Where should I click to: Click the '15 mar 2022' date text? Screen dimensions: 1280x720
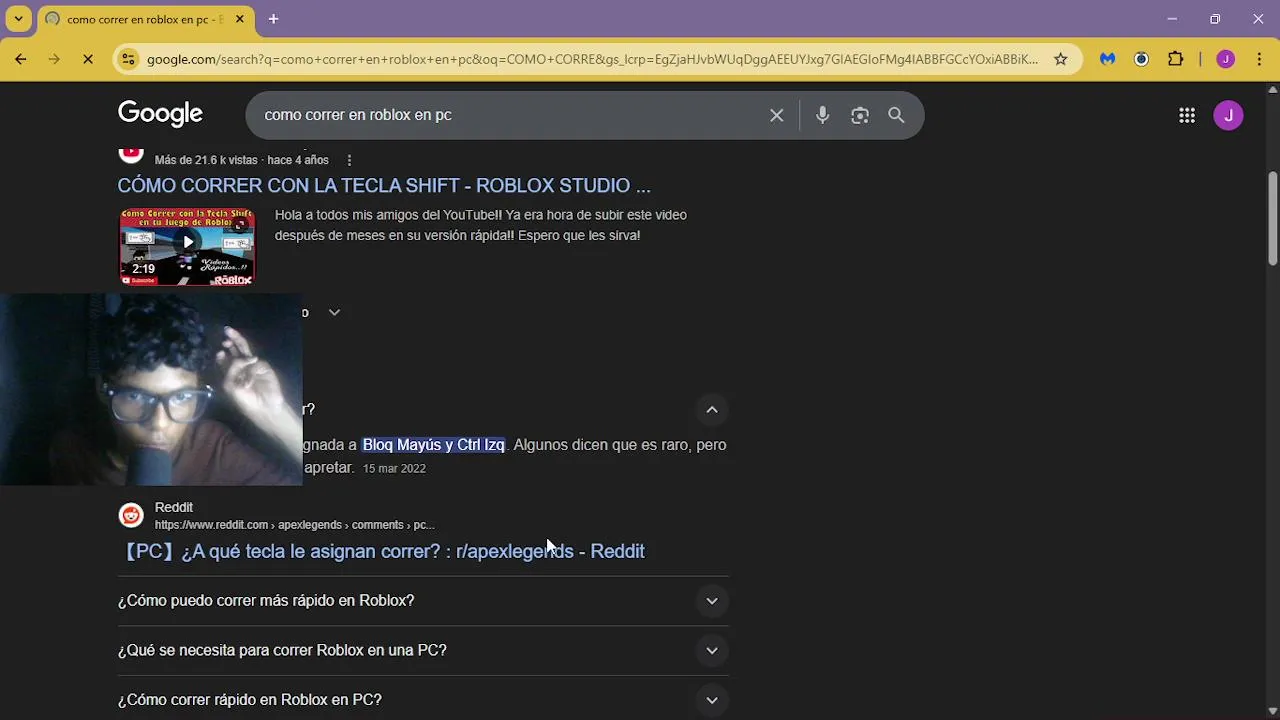coord(394,468)
